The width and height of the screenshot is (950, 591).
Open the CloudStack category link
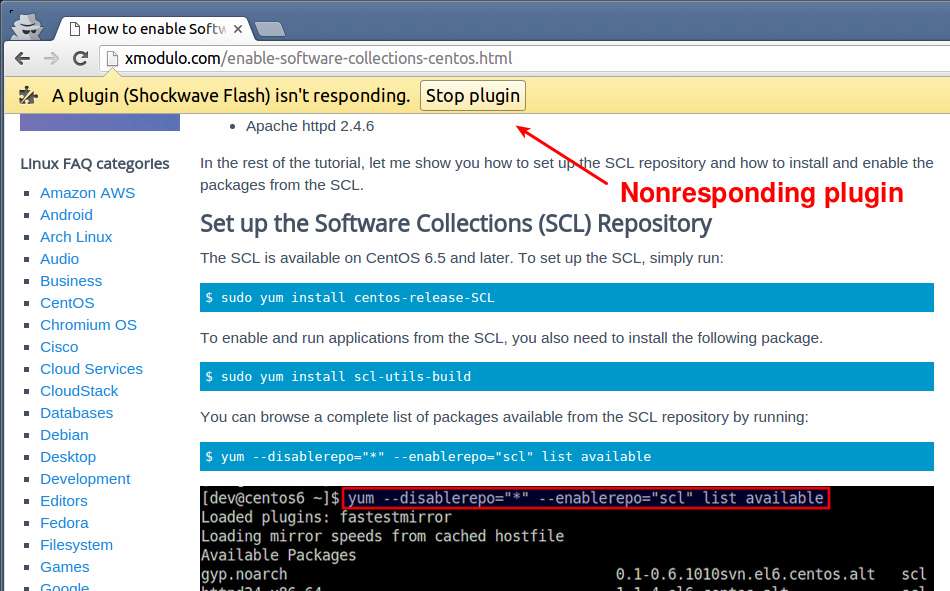pyautogui.click(x=79, y=391)
